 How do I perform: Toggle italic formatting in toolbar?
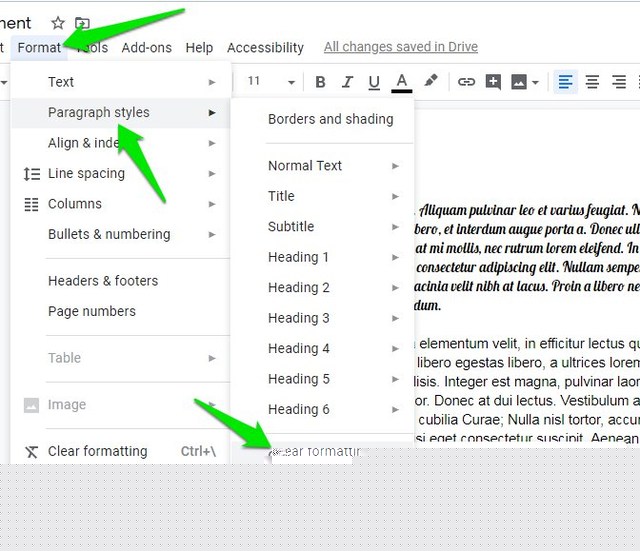tap(347, 82)
